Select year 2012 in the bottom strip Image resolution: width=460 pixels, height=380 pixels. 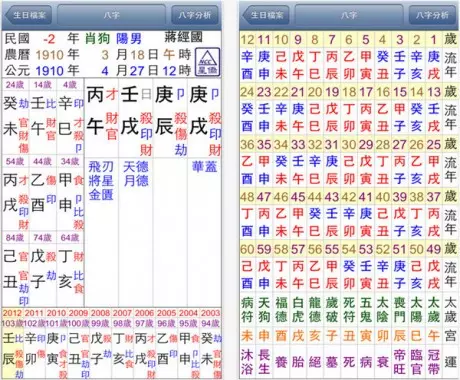12,313
